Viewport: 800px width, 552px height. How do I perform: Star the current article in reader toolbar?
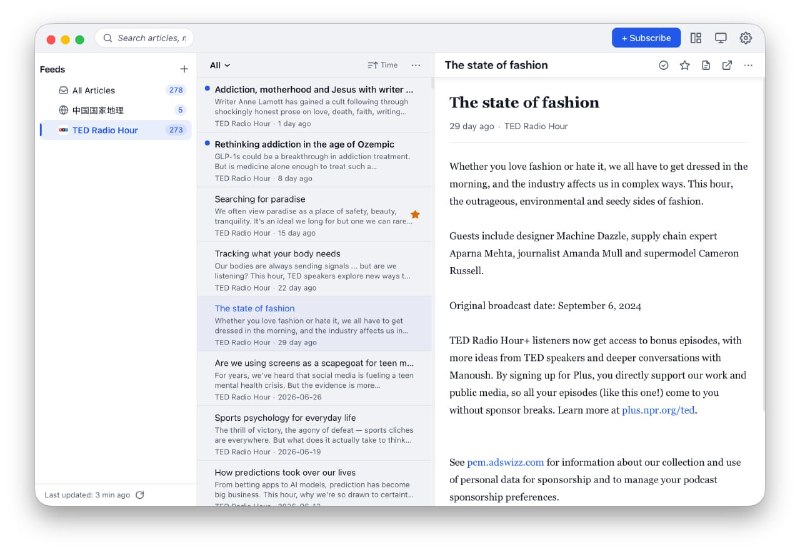(x=685, y=65)
